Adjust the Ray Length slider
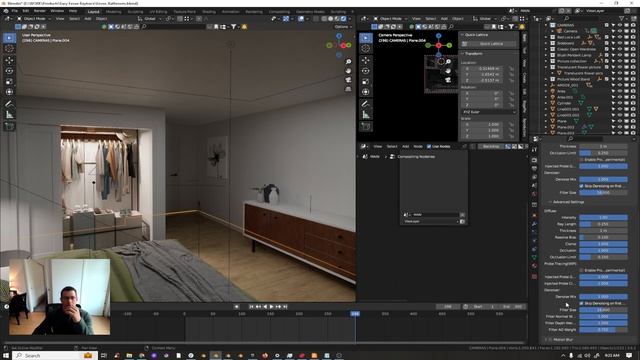 [603, 224]
